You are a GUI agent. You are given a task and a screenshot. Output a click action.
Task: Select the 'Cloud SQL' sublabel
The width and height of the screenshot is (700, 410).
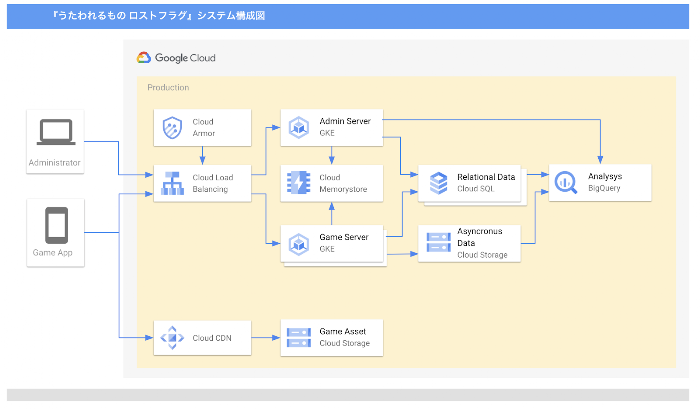(475, 189)
